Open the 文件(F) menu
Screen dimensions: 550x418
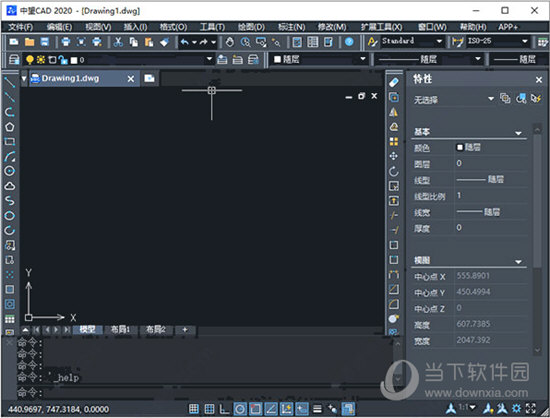pos(20,27)
